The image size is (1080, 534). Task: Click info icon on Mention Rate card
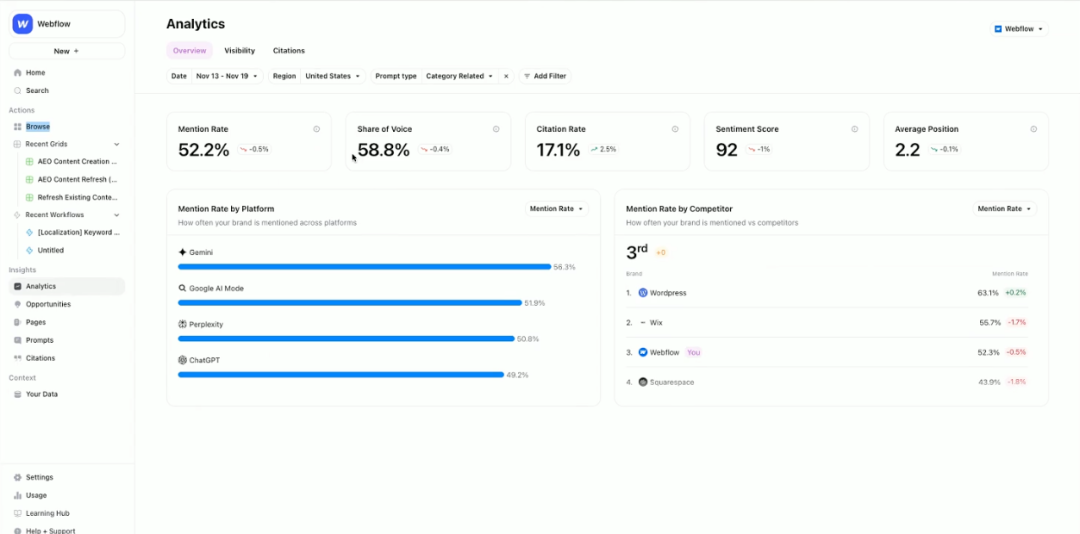click(317, 129)
